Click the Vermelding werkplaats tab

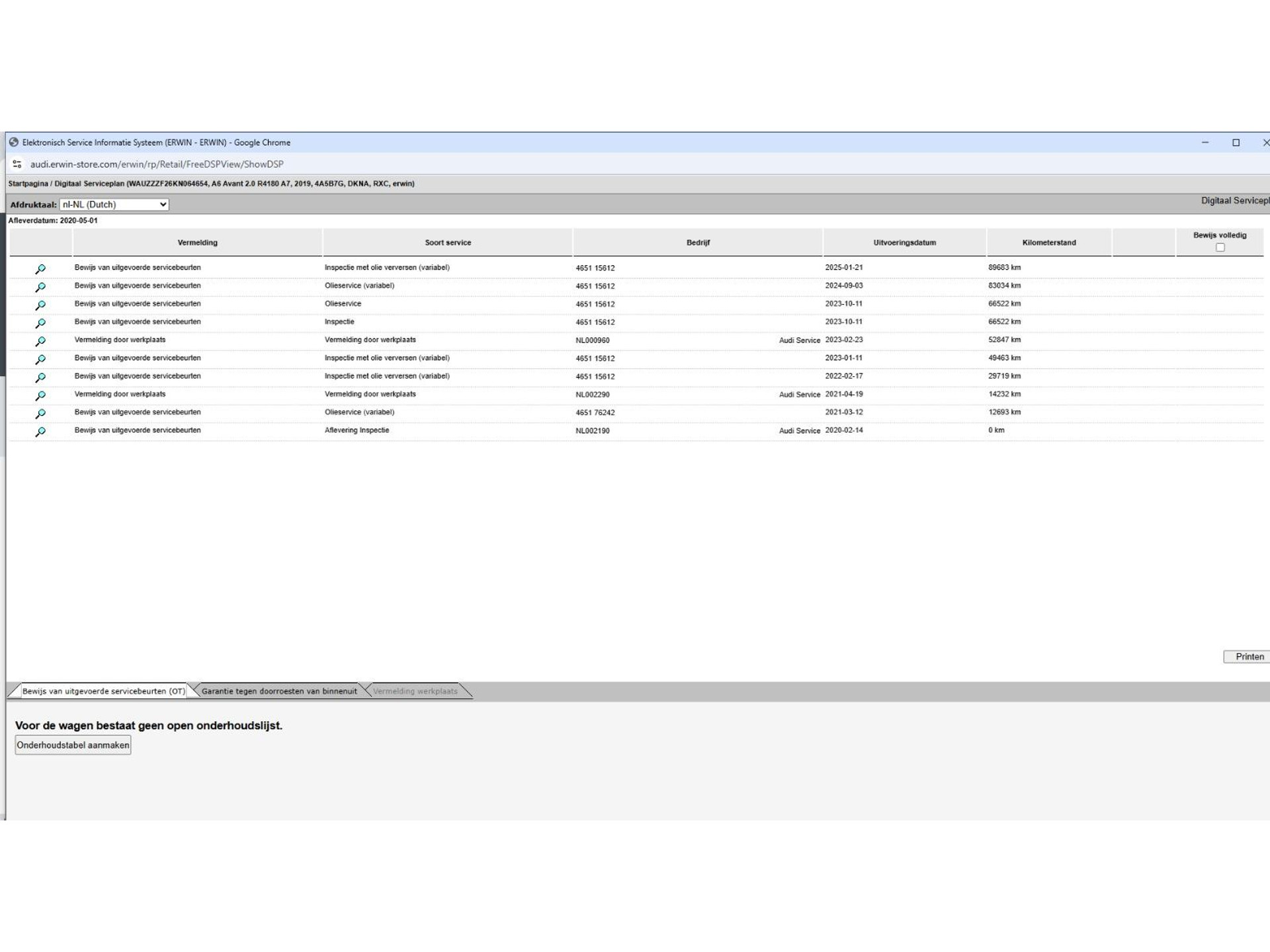point(415,691)
